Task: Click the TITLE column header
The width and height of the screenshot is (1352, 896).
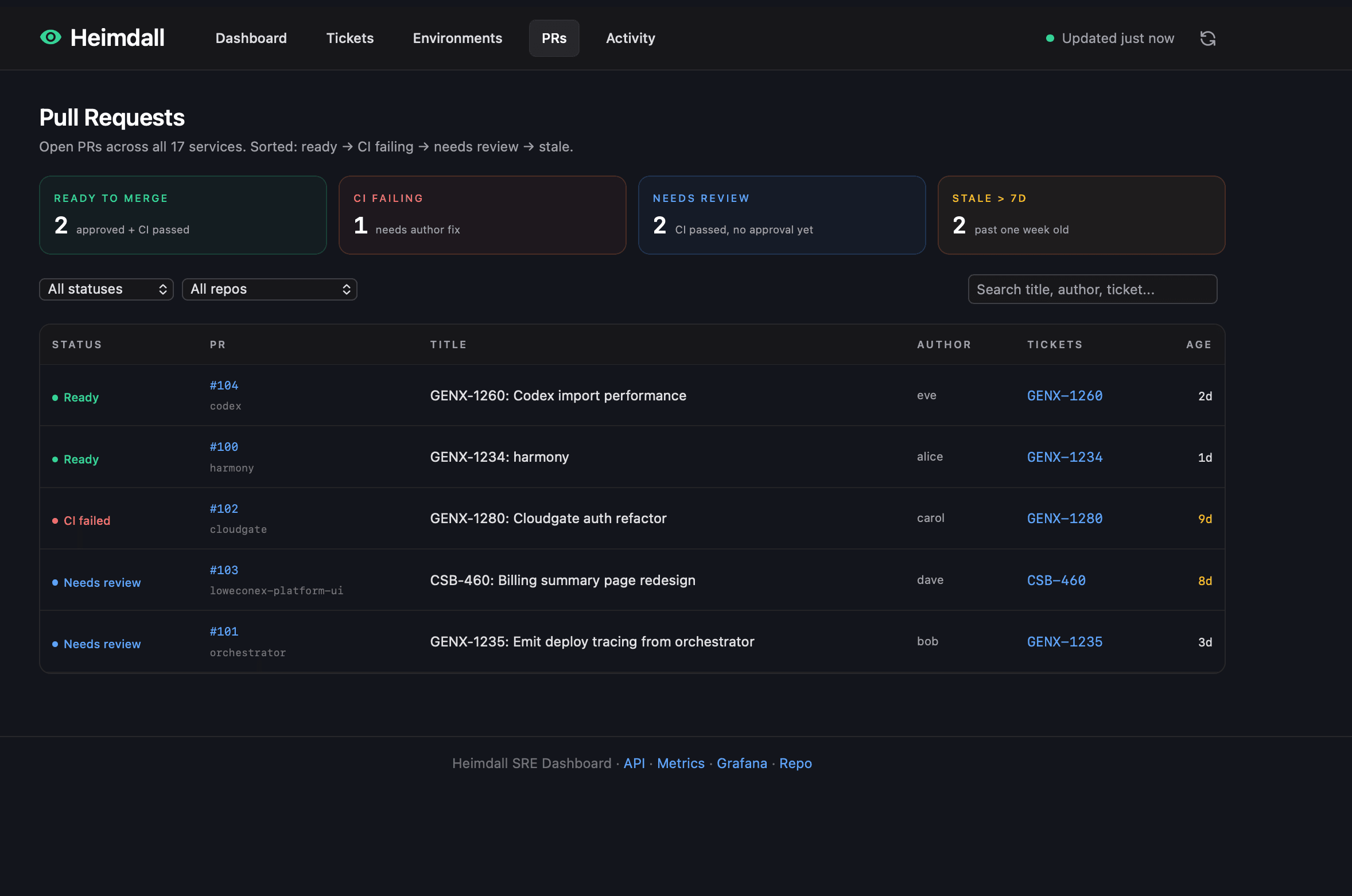Action: tap(448, 345)
